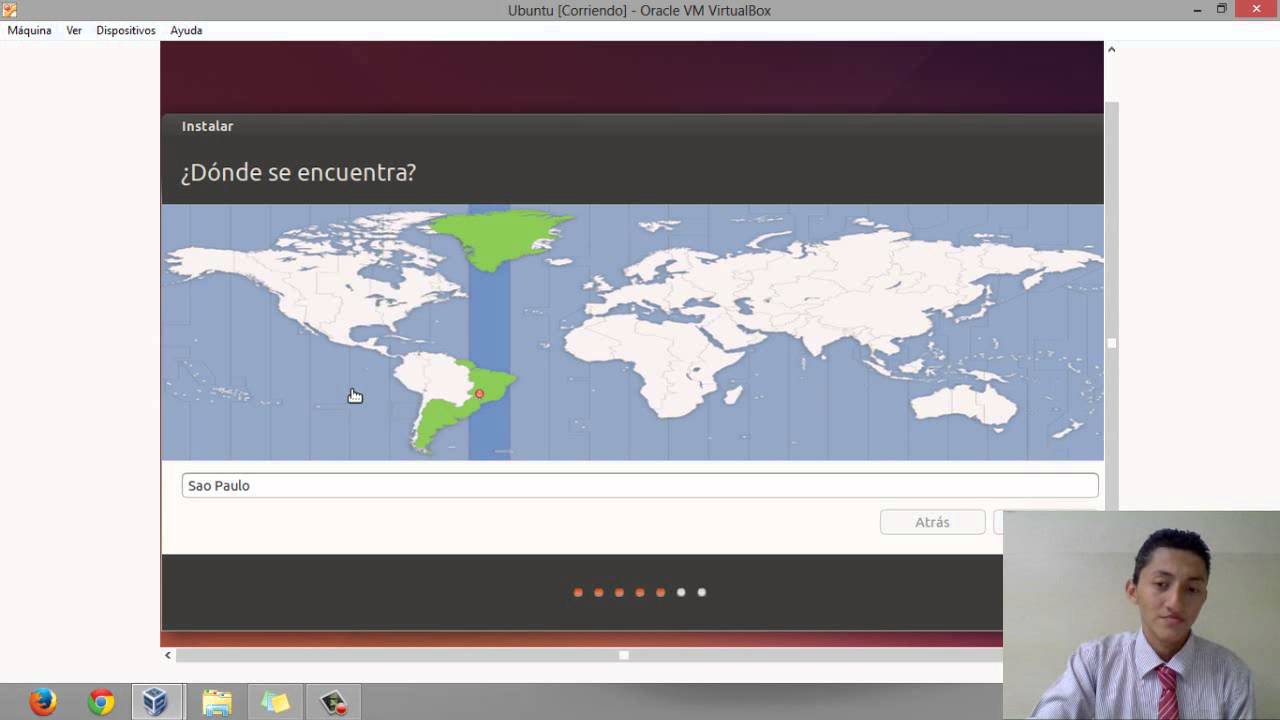Close the VirtualBox window

click(1256, 10)
